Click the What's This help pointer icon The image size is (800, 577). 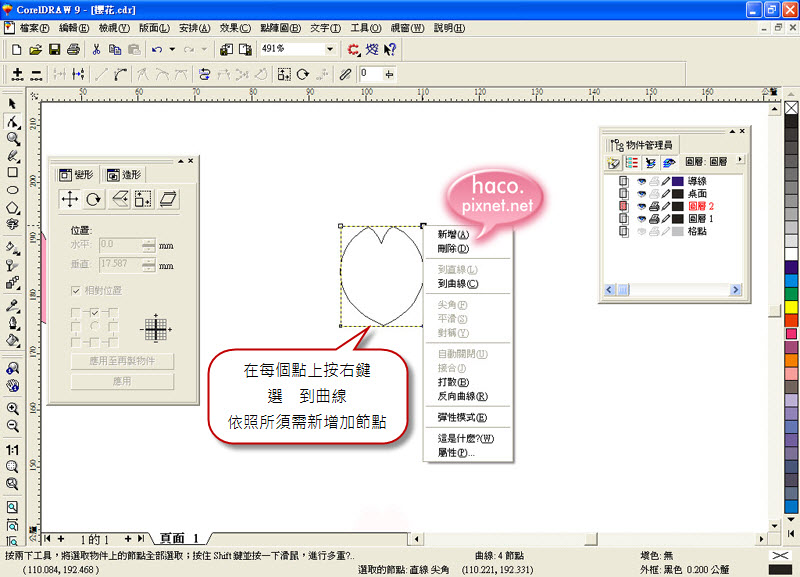coord(390,49)
